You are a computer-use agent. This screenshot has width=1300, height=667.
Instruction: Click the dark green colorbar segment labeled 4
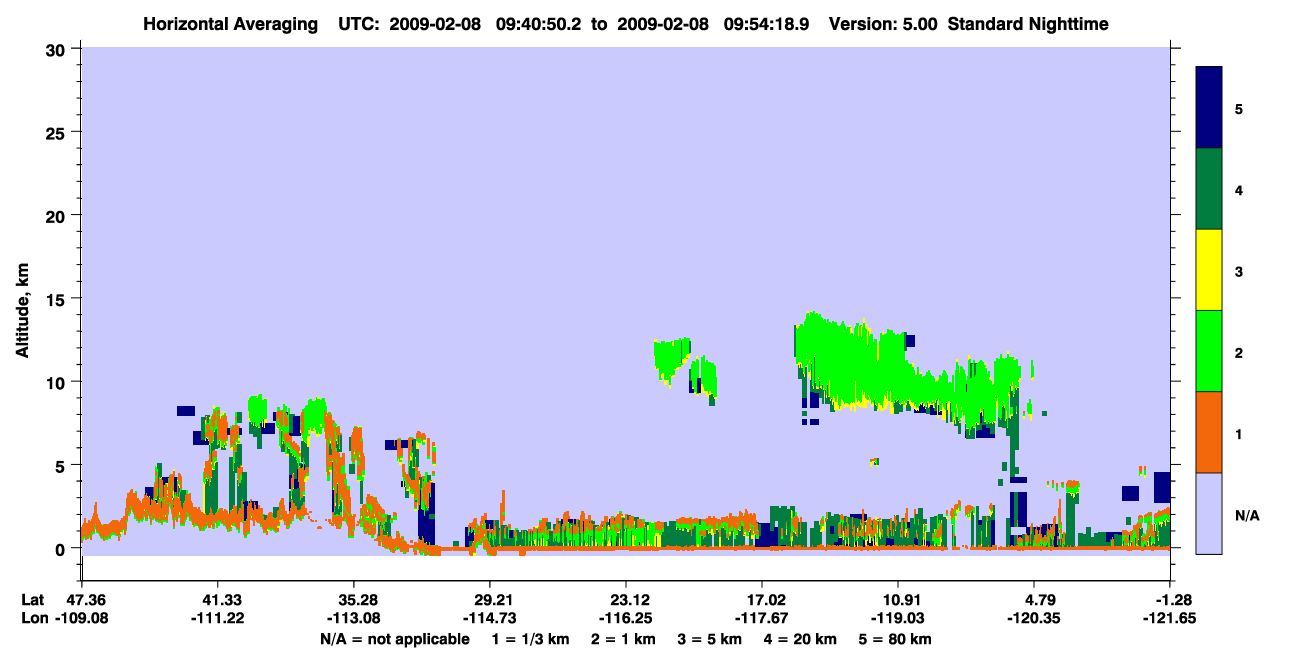click(1209, 189)
